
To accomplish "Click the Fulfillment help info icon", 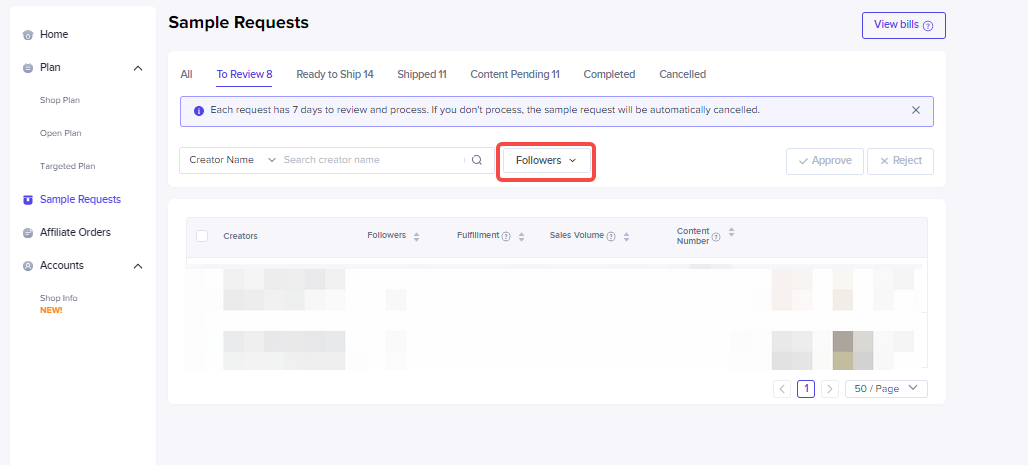I will (x=506, y=237).
